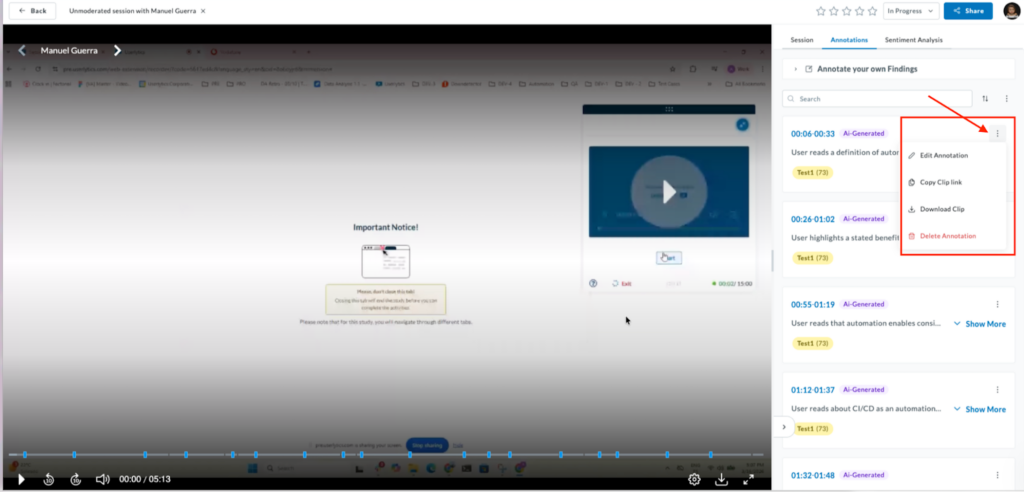Click the three-dot menu of the 00:06-00:33 annotation
Image resolution: width=1024 pixels, height=492 pixels.
[x=997, y=133]
